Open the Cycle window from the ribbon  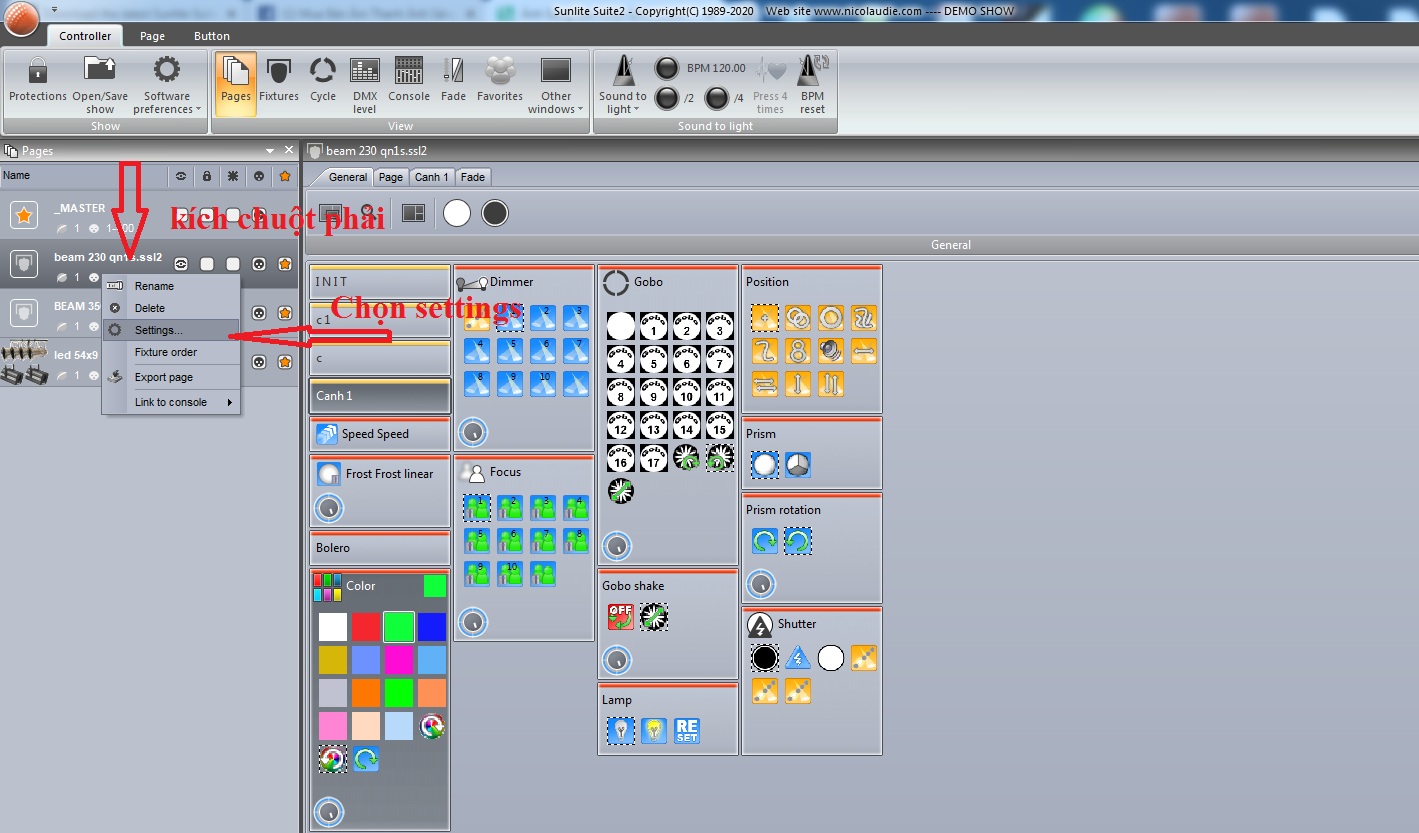click(323, 82)
